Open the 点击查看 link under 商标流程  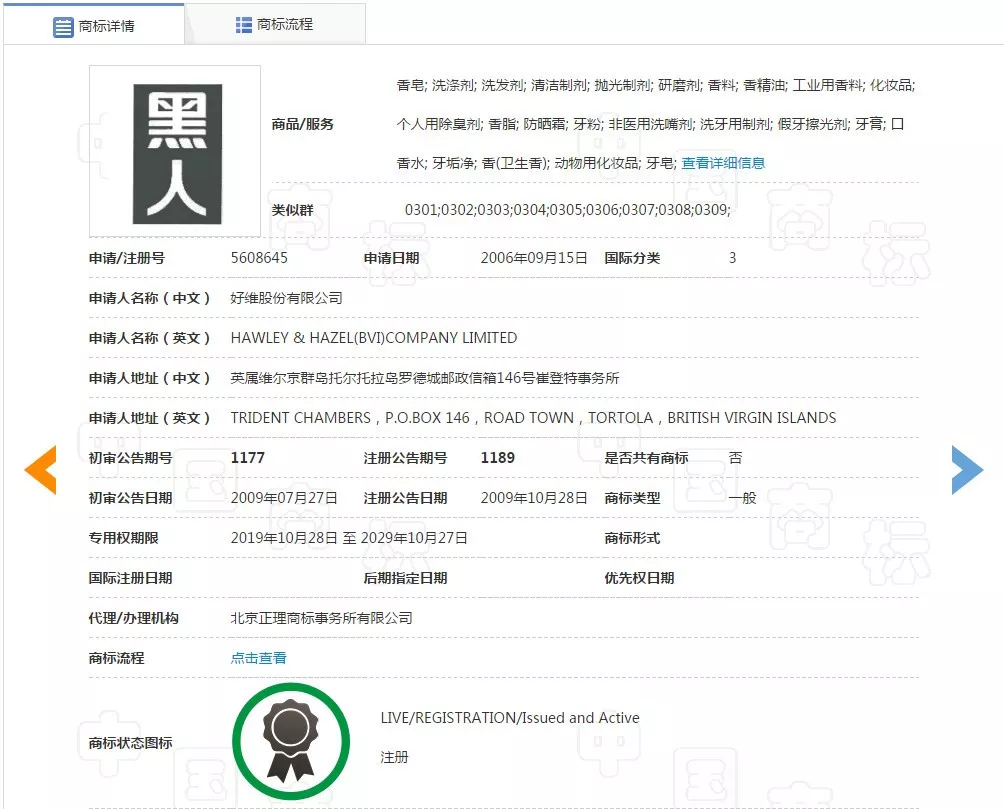coord(258,657)
